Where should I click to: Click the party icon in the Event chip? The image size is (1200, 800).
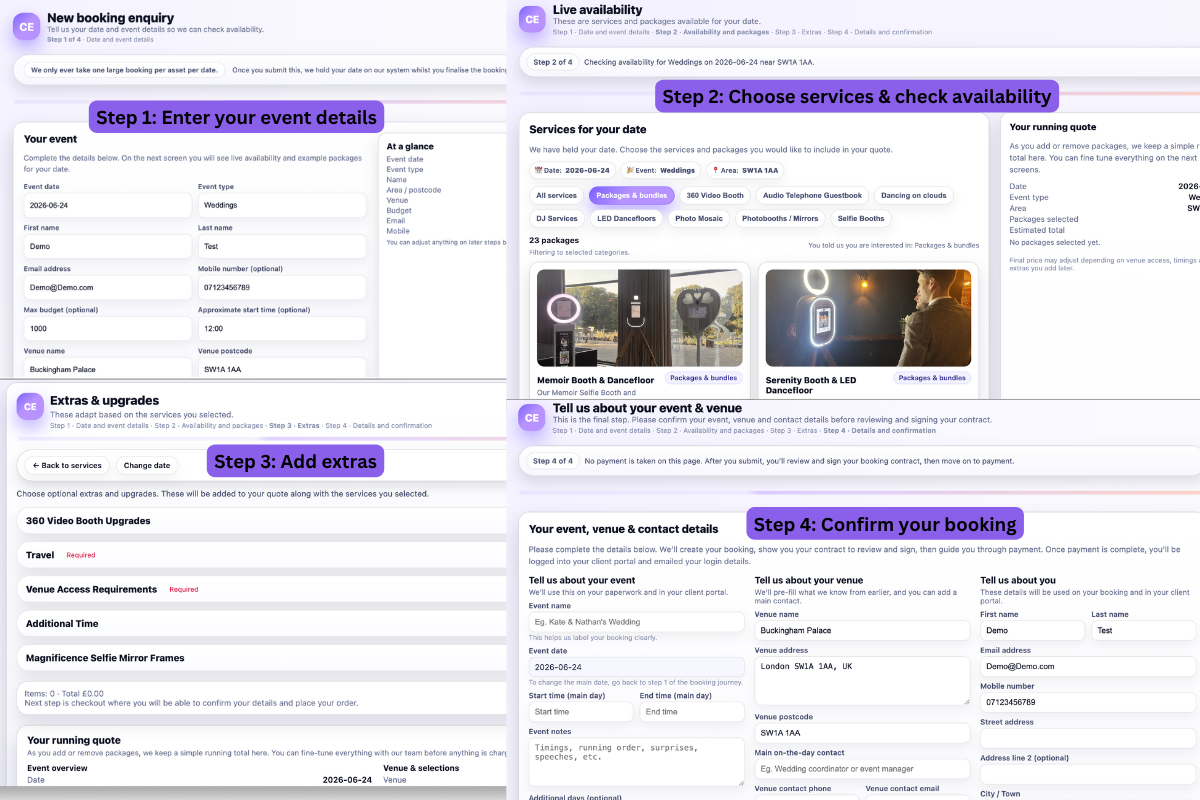[x=629, y=170]
